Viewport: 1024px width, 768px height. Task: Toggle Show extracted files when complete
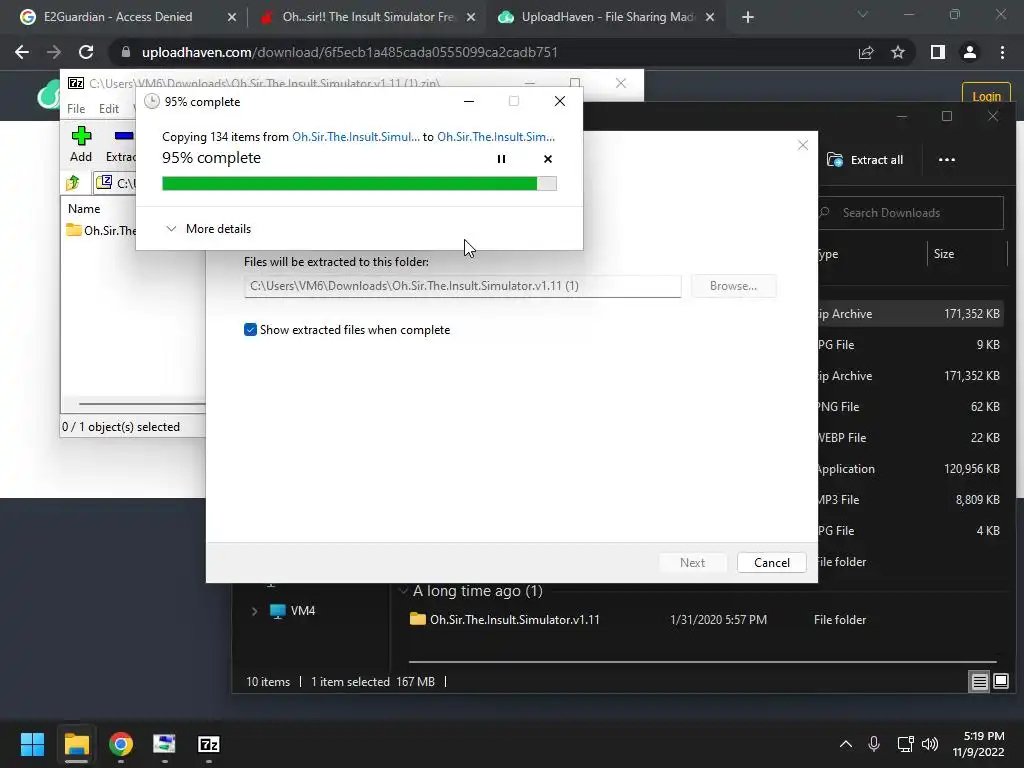[x=250, y=330]
